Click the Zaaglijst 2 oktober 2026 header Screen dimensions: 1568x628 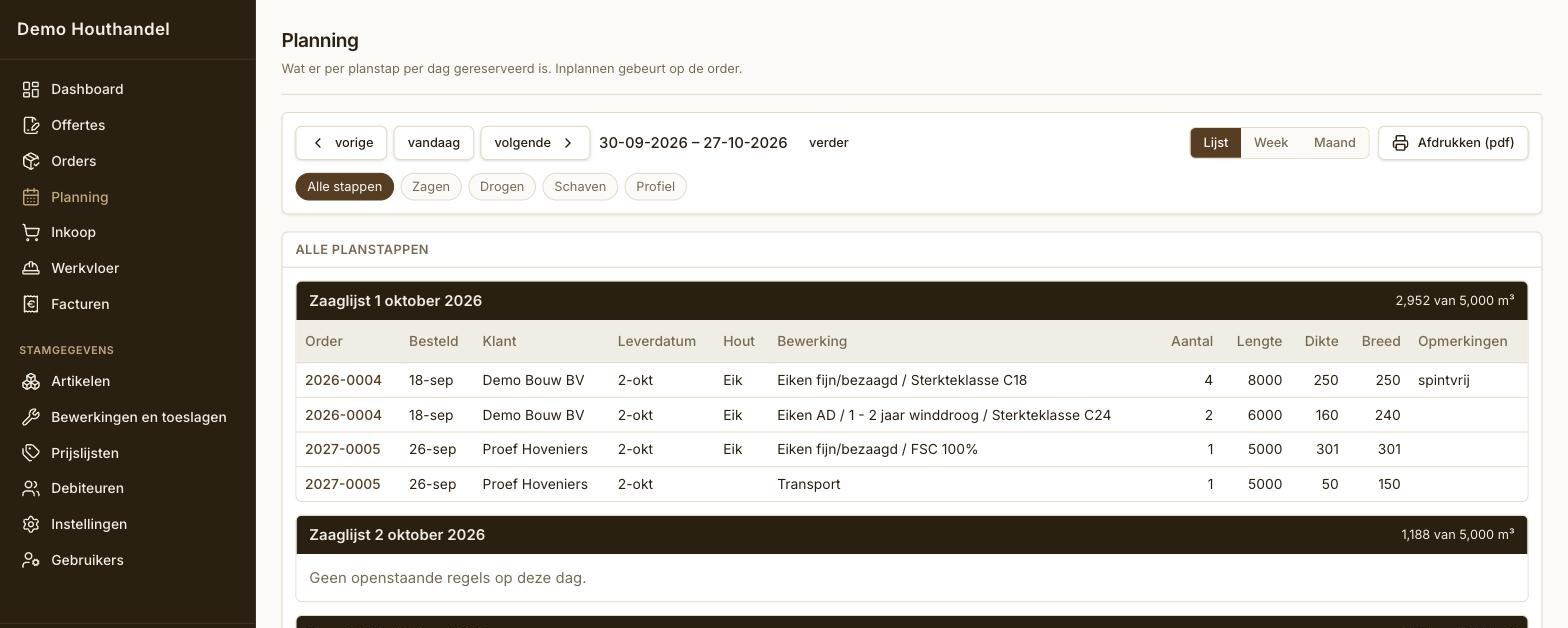(x=911, y=535)
